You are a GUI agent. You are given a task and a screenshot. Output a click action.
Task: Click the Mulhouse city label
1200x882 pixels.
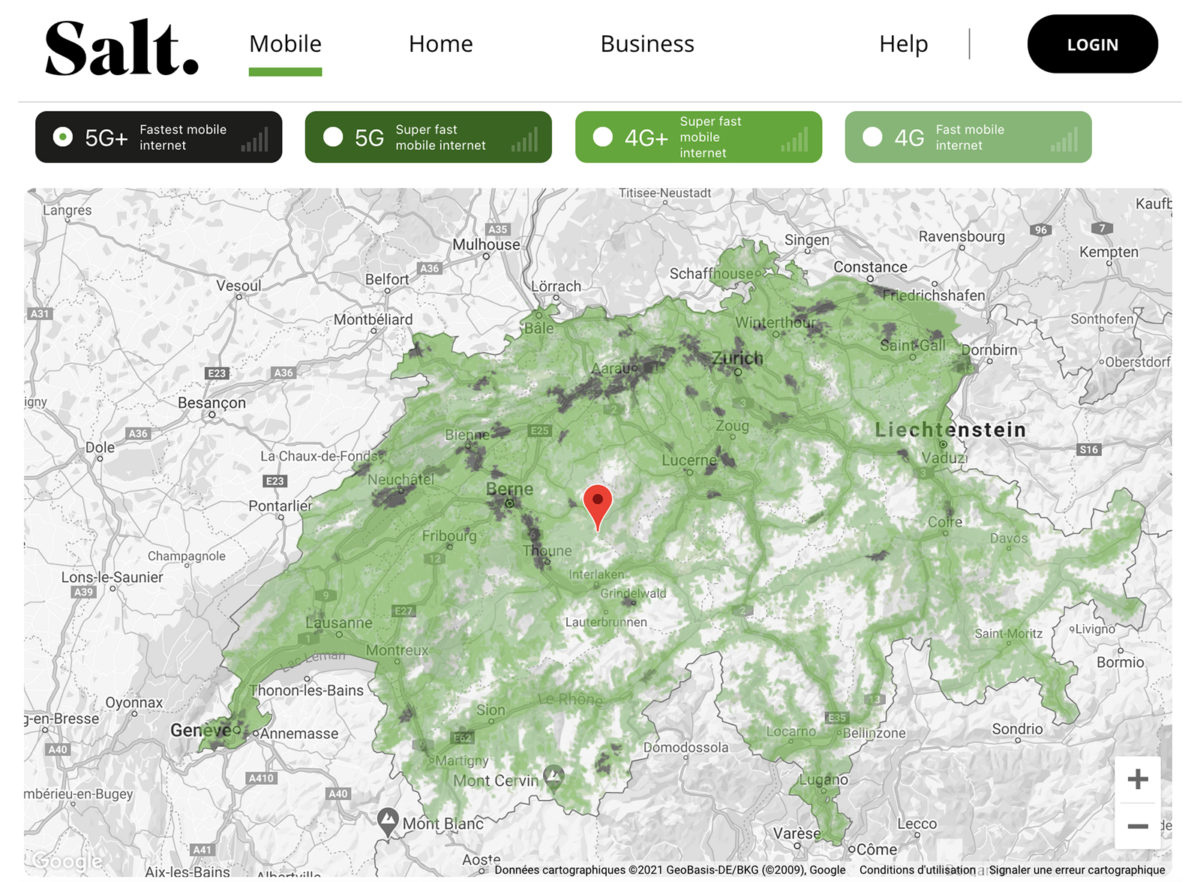tap(487, 244)
